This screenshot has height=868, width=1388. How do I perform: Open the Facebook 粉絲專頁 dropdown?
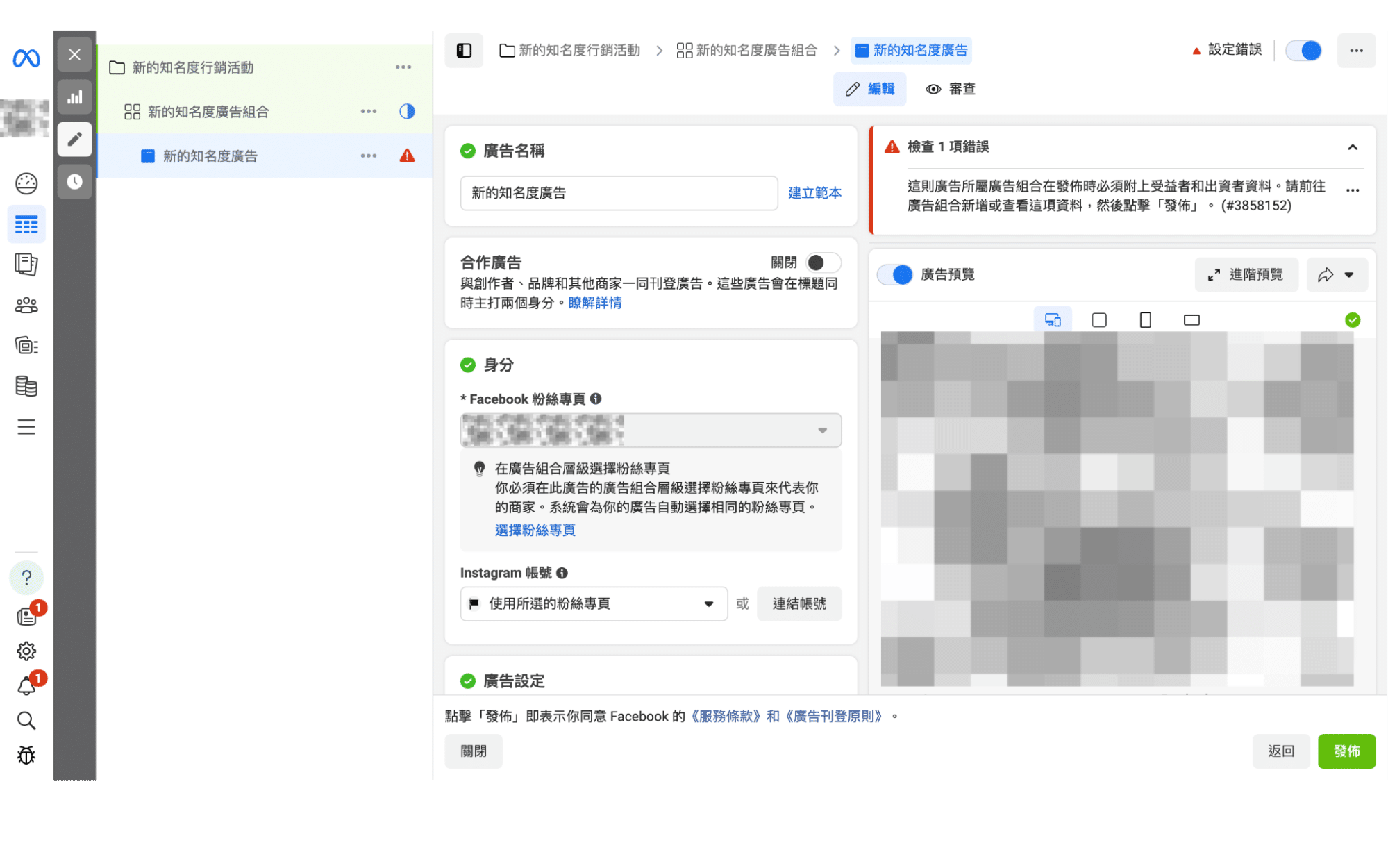click(x=650, y=431)
